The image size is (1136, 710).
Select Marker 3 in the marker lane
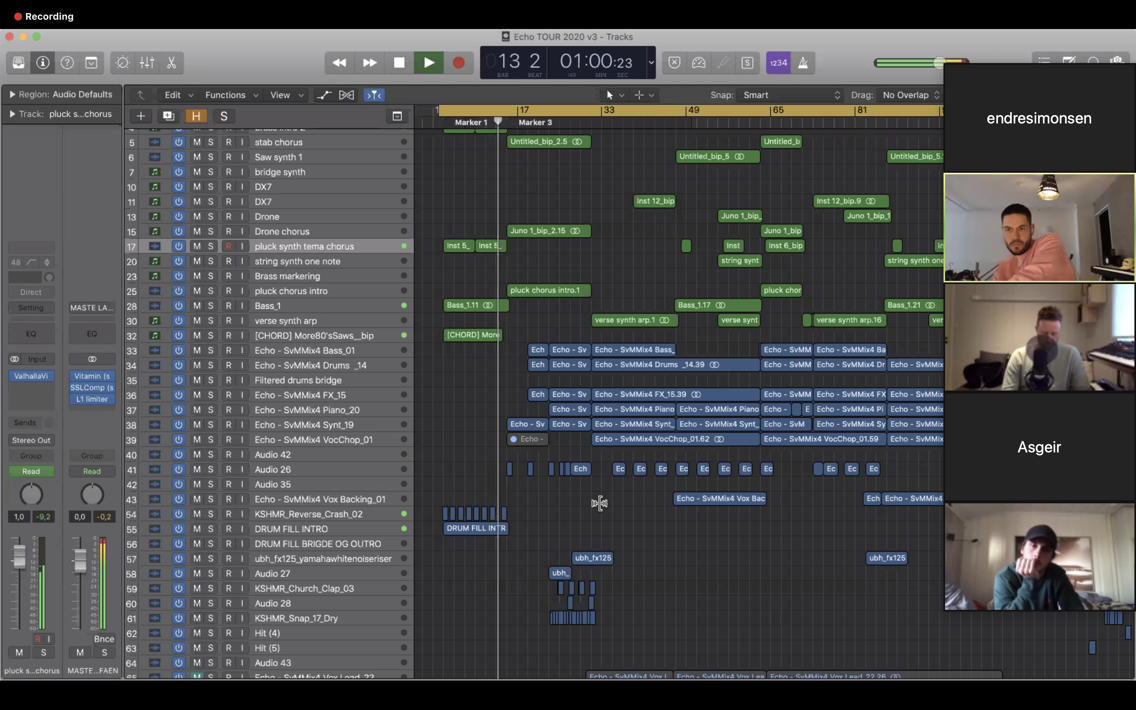535,122
